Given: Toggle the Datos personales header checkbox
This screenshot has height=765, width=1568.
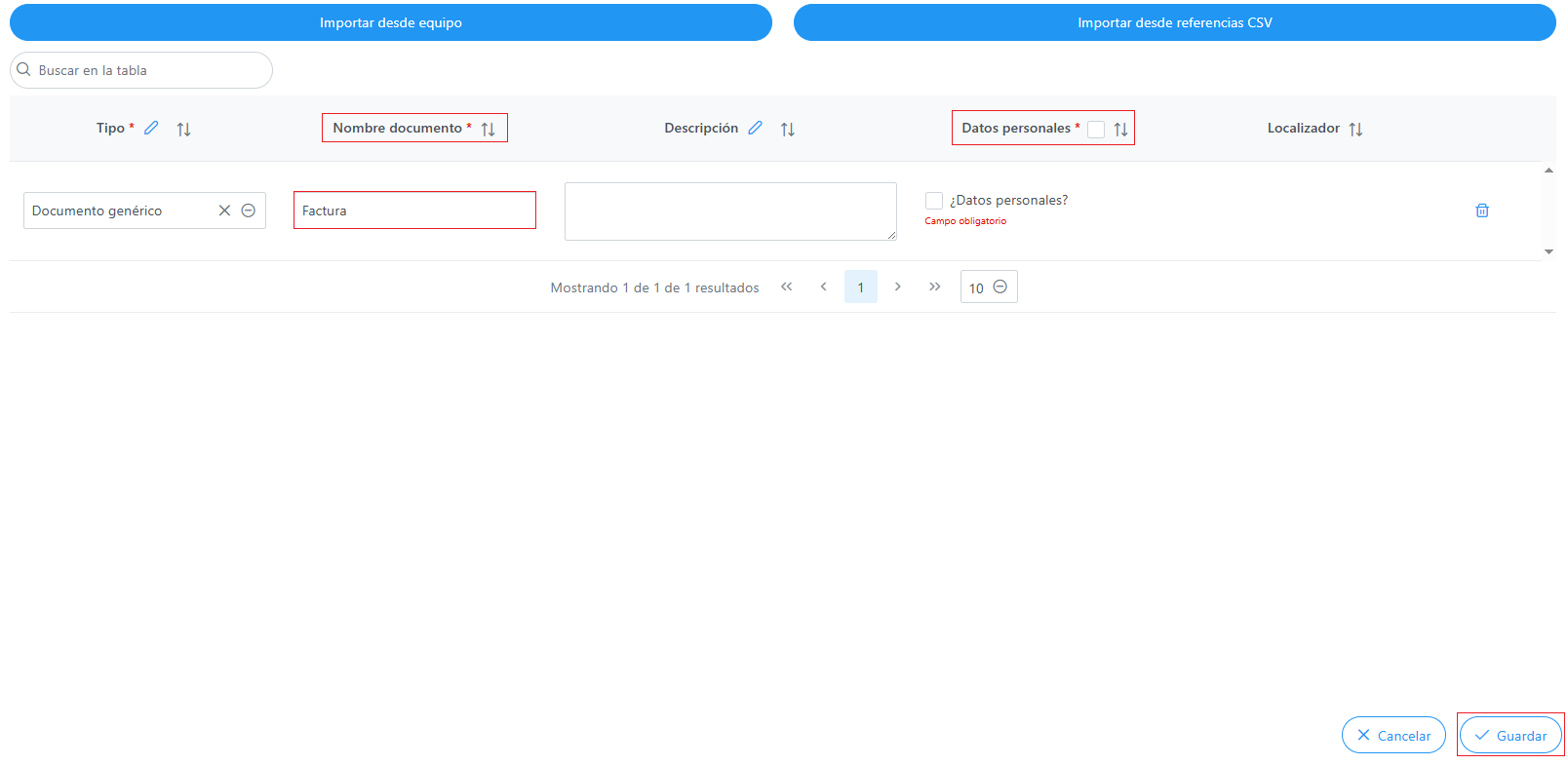Looking at the screenshot, I should (1096, 129).
